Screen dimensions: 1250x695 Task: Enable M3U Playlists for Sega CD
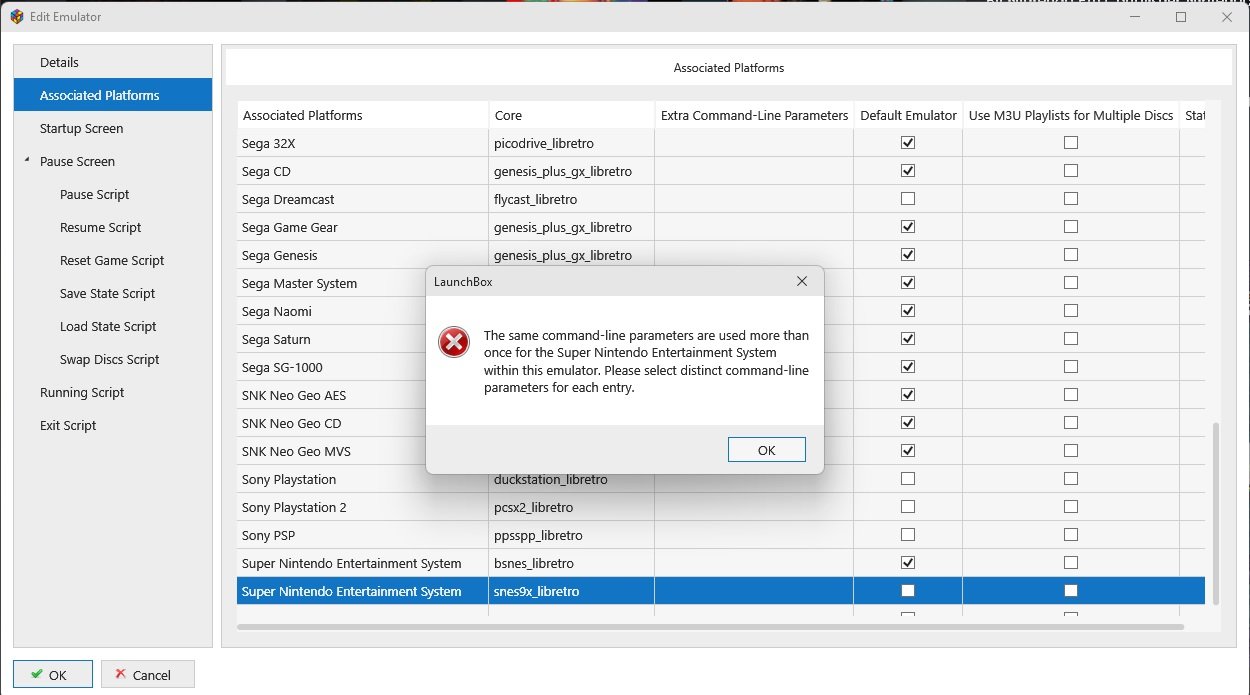coord(1071,171)
